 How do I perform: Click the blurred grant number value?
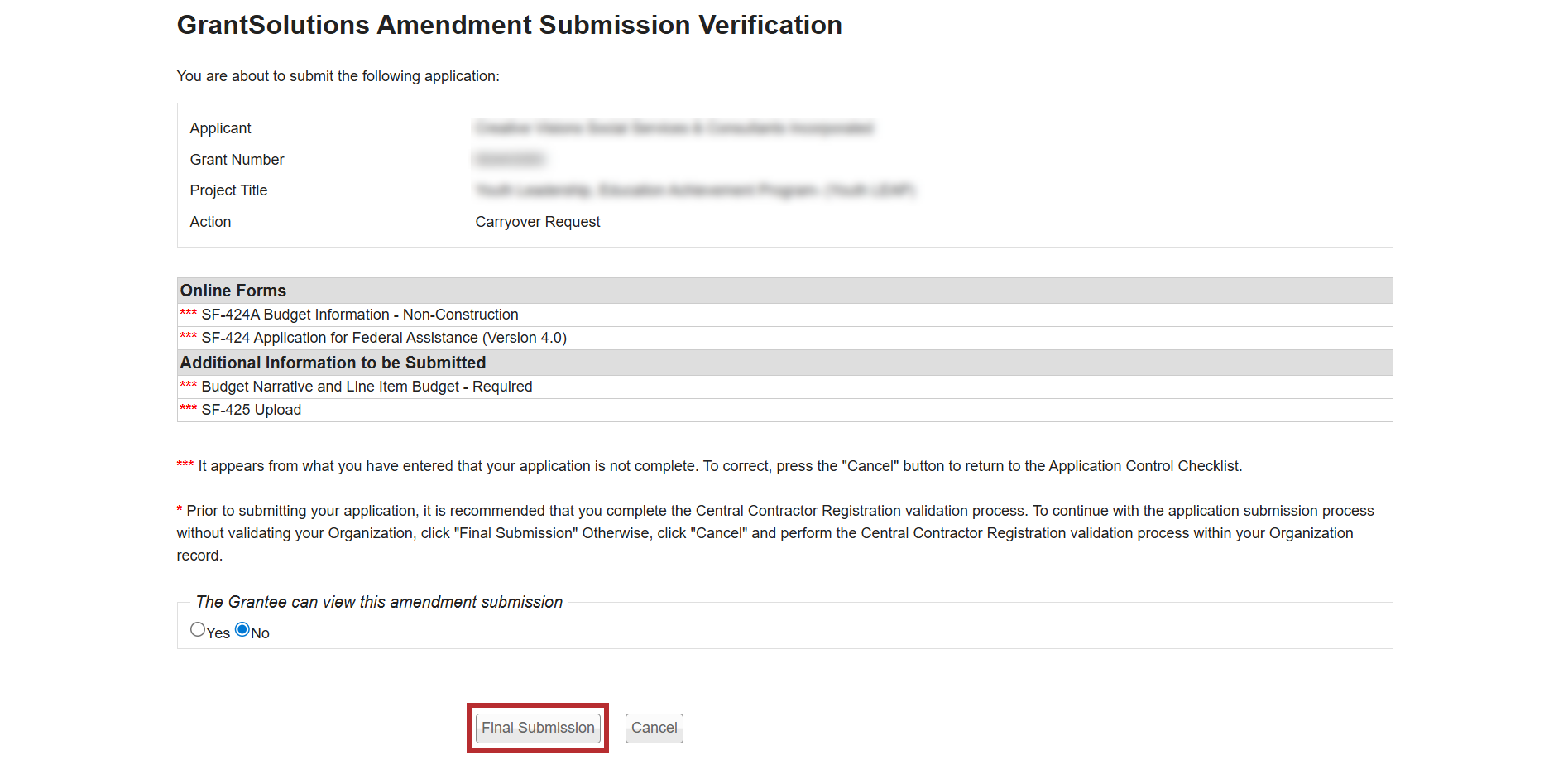coord(510,159)
